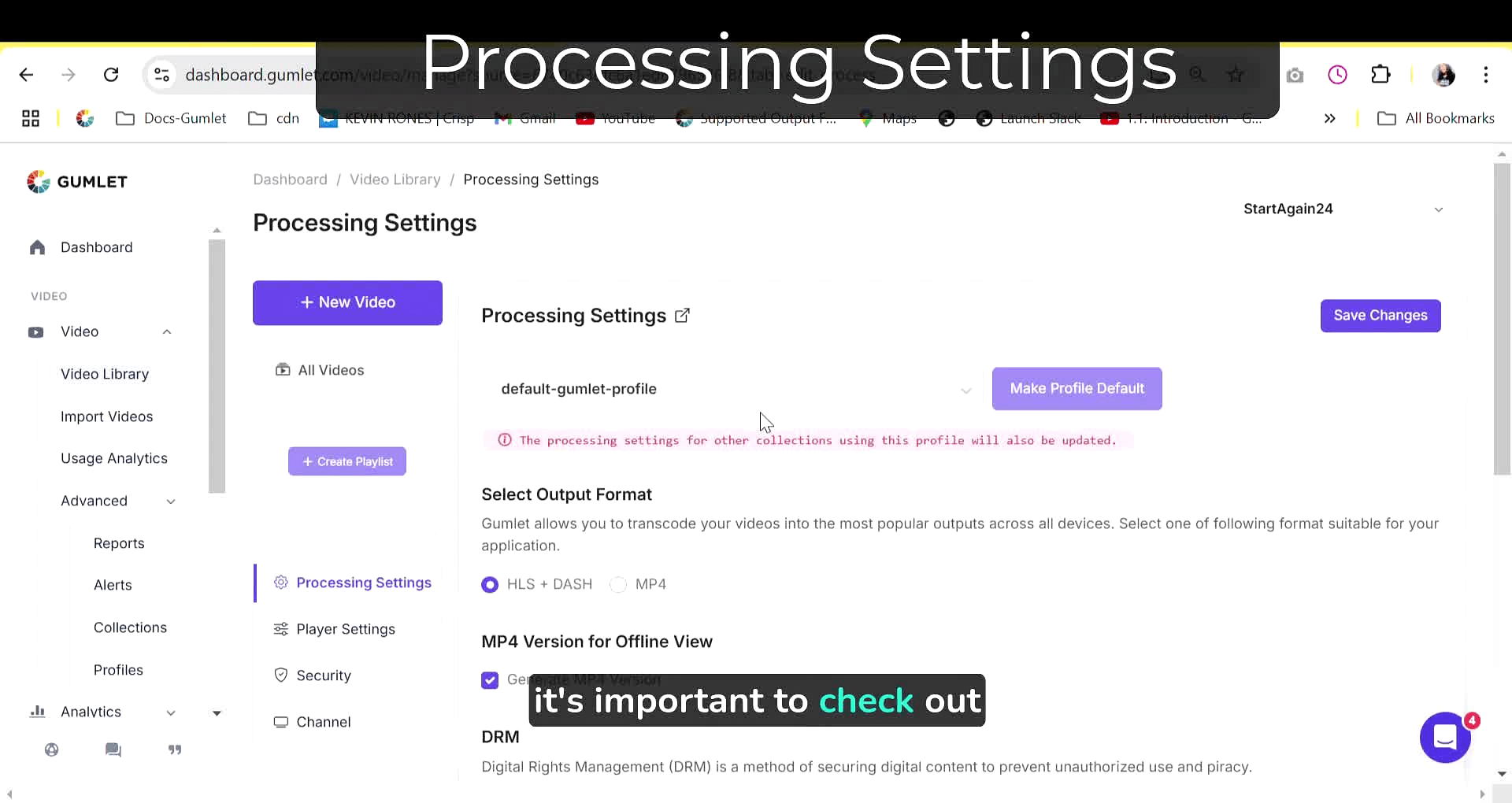Click the page vertical scrollbar
Screen dimensions: 1512x803
[x=1502, y=319]
